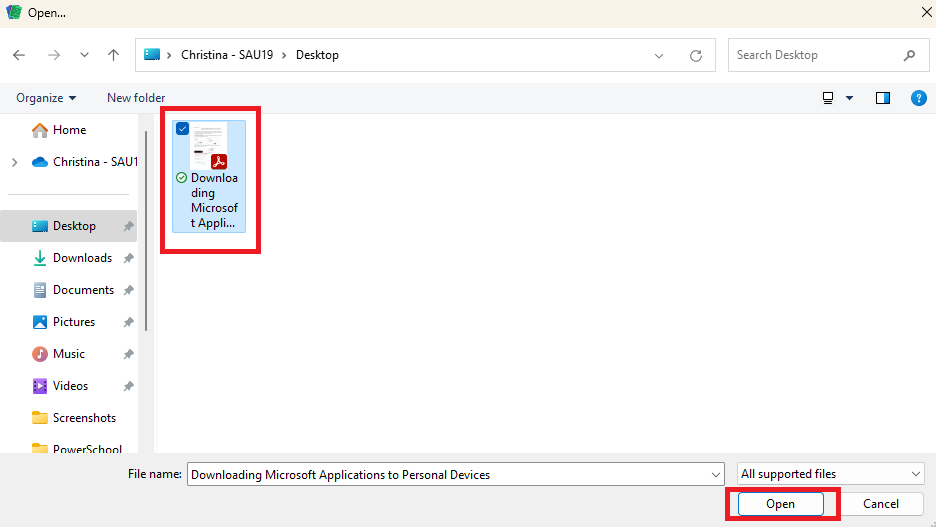Screen dimensions: 936x527
Task: Select Desktop in the navigation pane
Action: (x=69, y=226)
